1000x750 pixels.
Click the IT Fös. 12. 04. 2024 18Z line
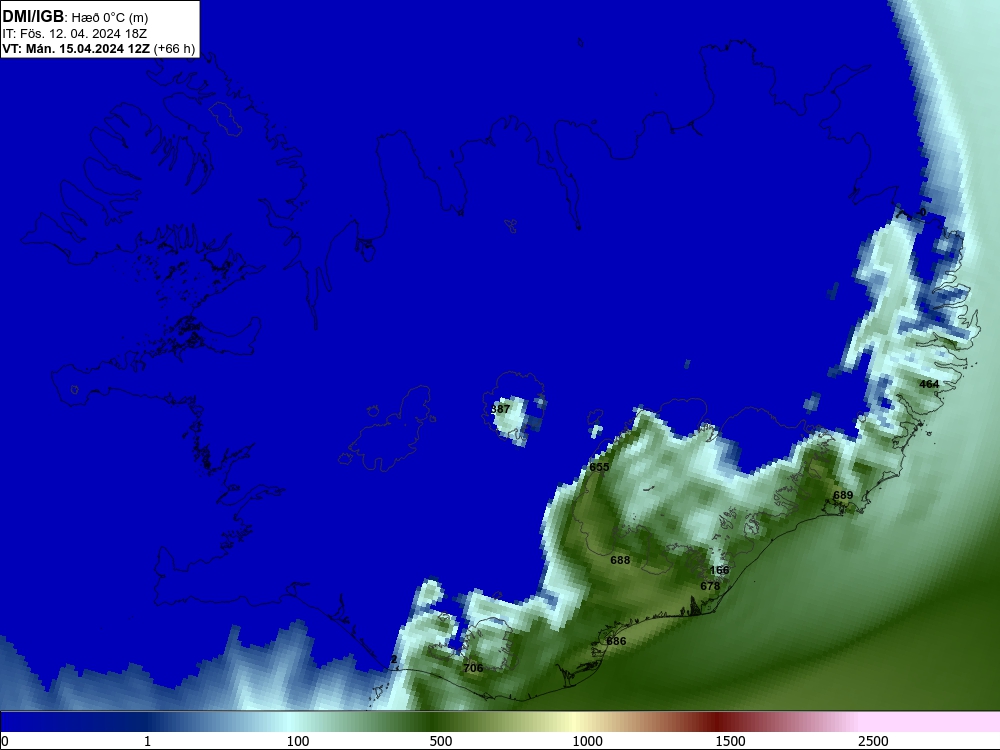[x=75, y=33]
